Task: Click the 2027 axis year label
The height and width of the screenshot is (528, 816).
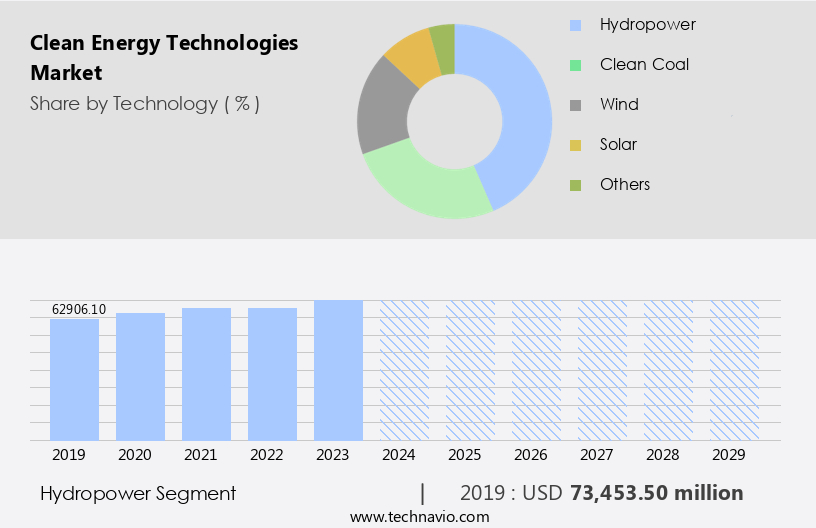Action: [x=597, y=455]
